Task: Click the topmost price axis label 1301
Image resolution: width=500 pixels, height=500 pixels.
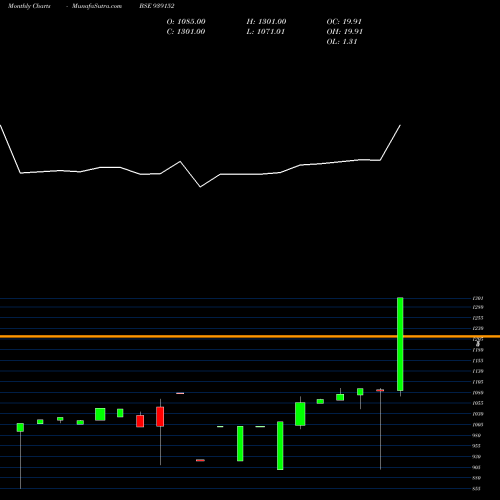Action: tap(478, 298)
